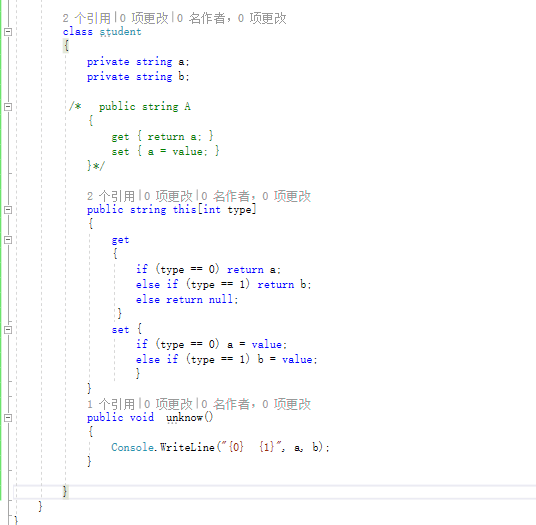The width and height of the screenshot is (536, 525).
Task: Click the 'public string this[int type]' declaration
Action: (171, 210)
